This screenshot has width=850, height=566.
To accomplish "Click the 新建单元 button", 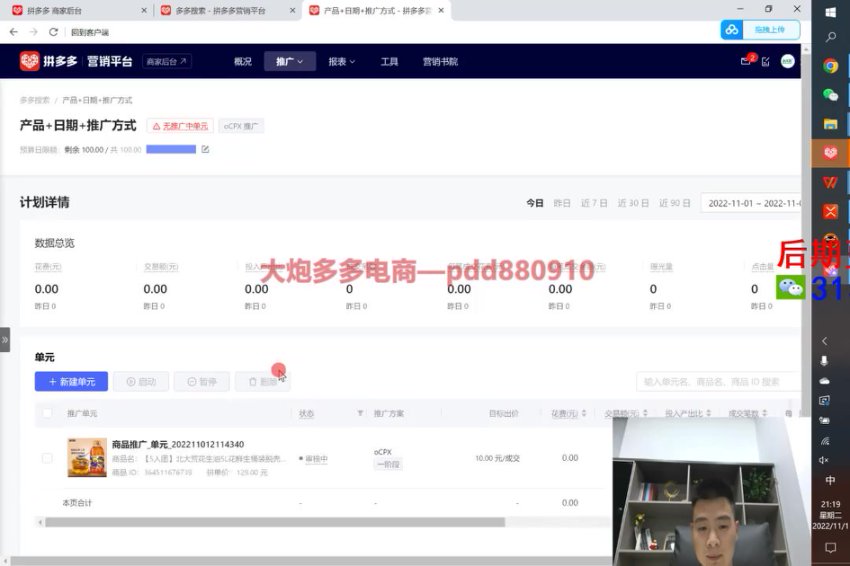I will coord(72,382).
